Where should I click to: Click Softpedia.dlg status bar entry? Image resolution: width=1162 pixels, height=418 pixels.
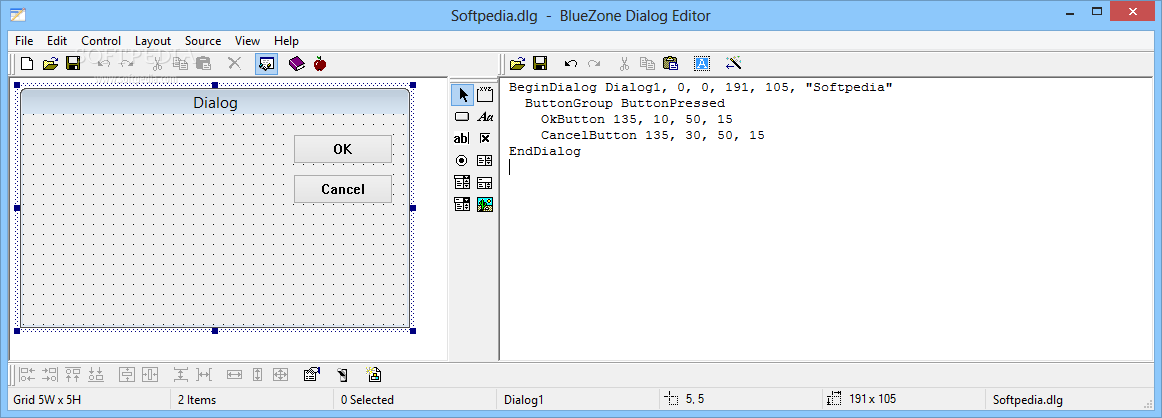(x=1028, y=399)
